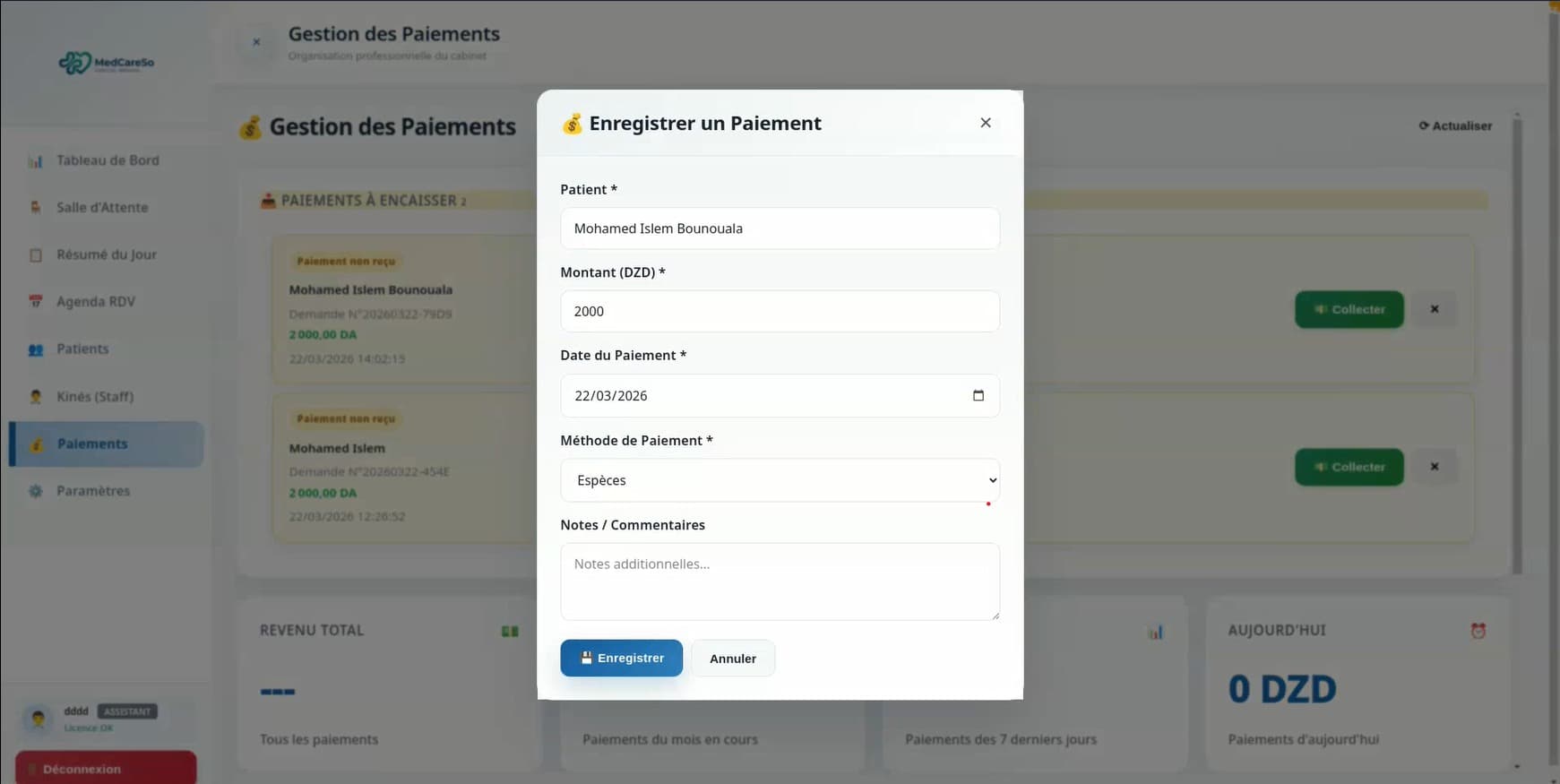Close the Enregistrer un Paiement dialog
This screenshot has height=784, width=1560.
click(986, 123)
